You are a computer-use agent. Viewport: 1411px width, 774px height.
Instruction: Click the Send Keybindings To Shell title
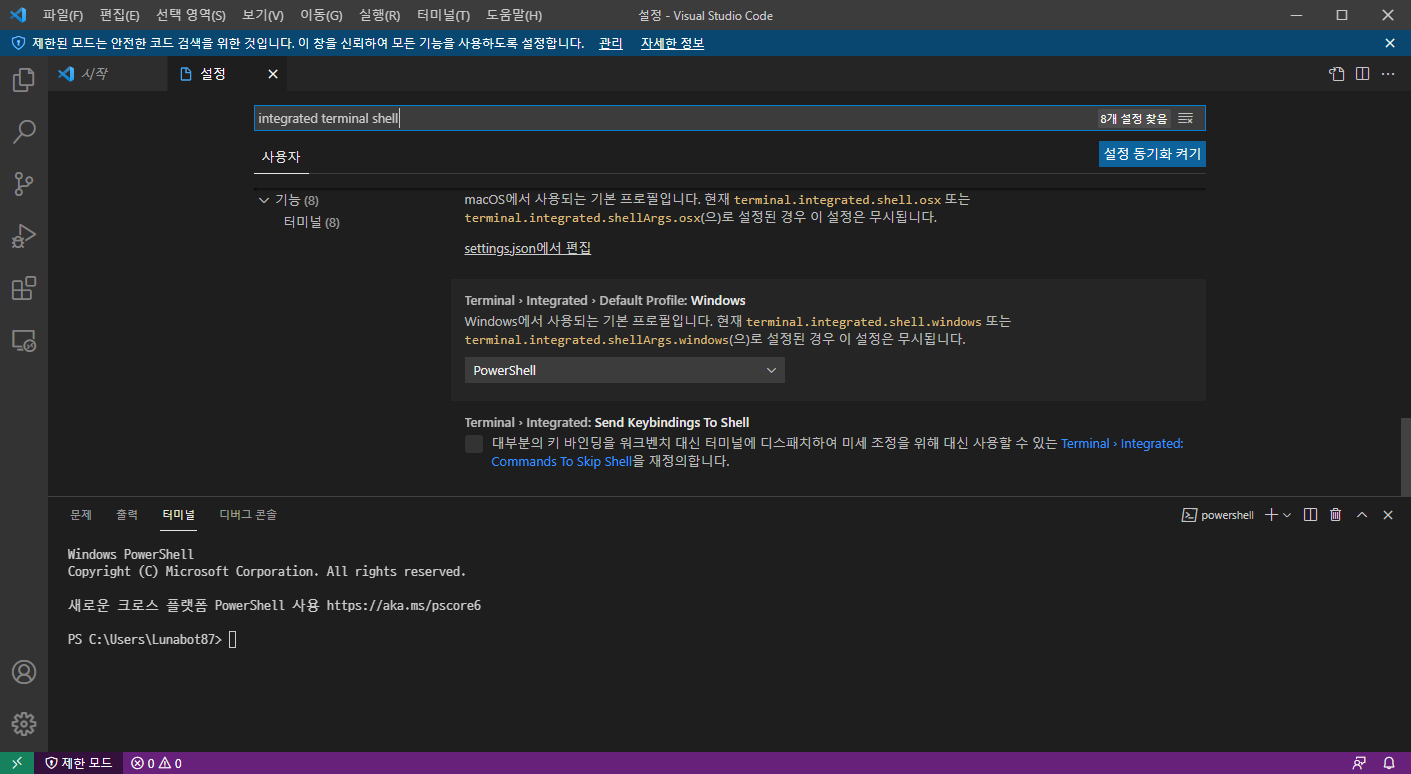click(607, 422)
